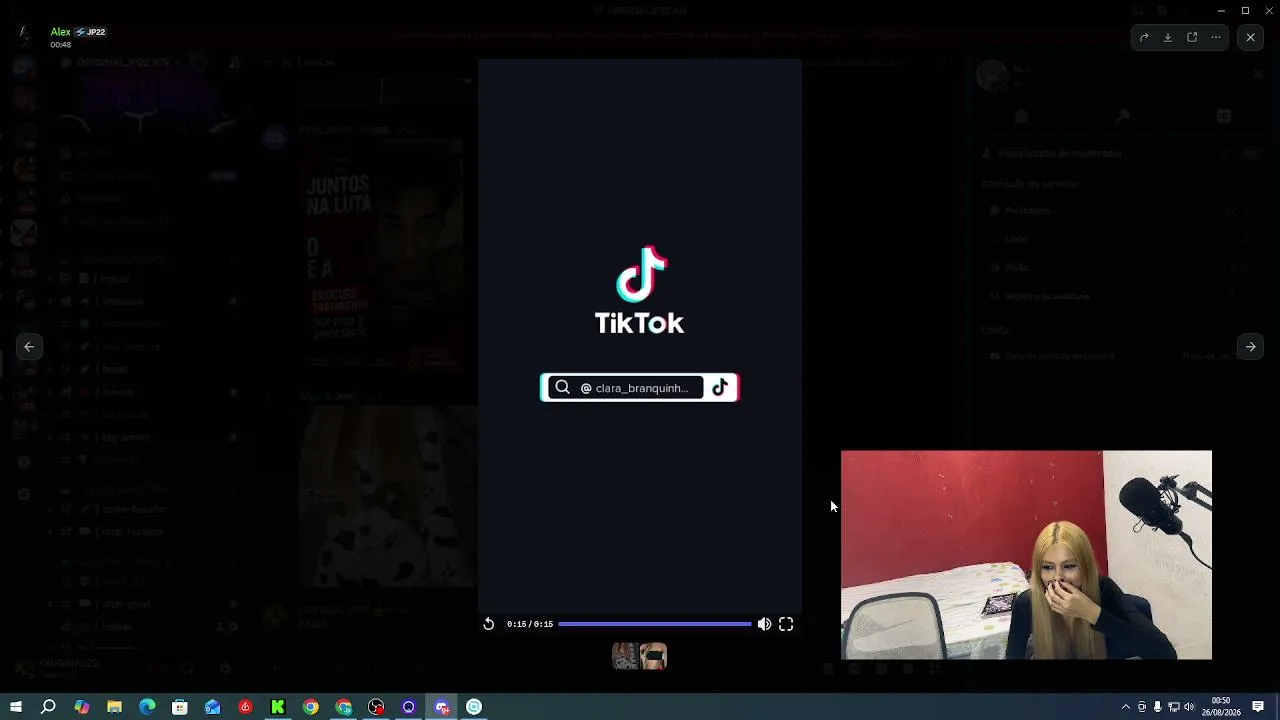Open the camera Meet Now tray icon
Image resolution: width=1280 pixels, height=720 pixels.
click(1142, 707)
